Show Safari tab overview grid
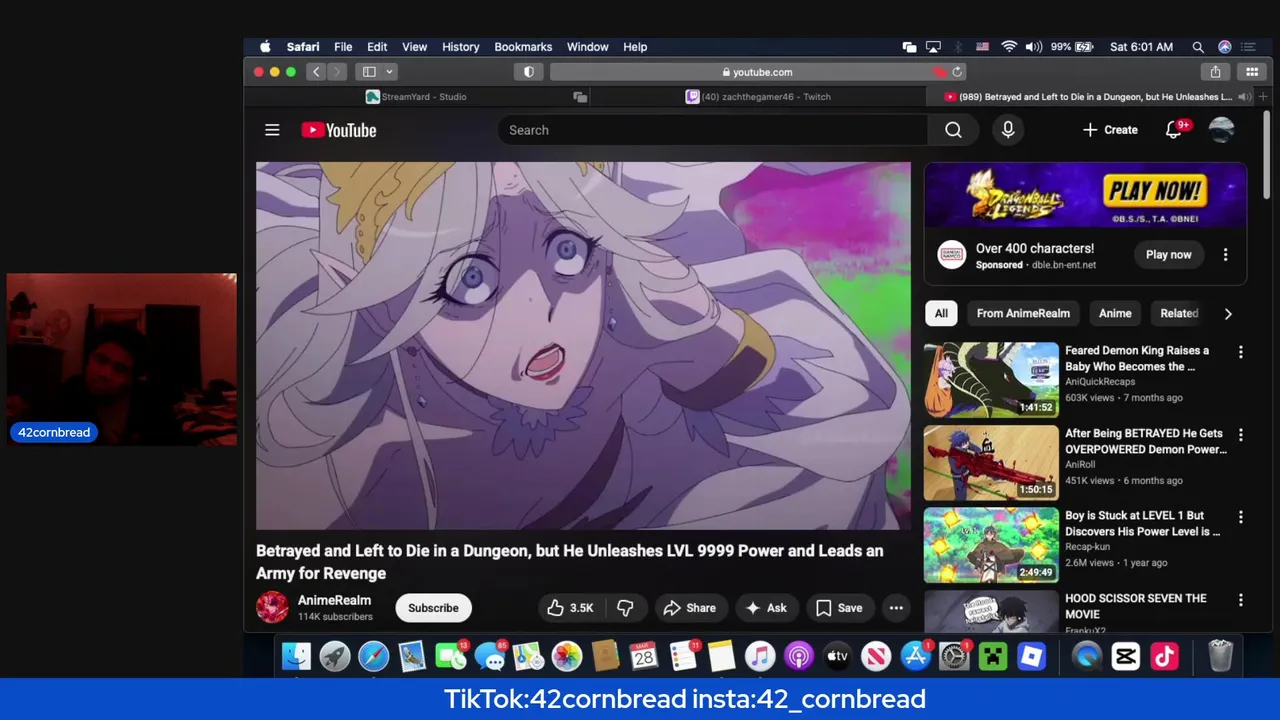The image size is (1280, 720). pyautogui.click(x=1252, y=72)
